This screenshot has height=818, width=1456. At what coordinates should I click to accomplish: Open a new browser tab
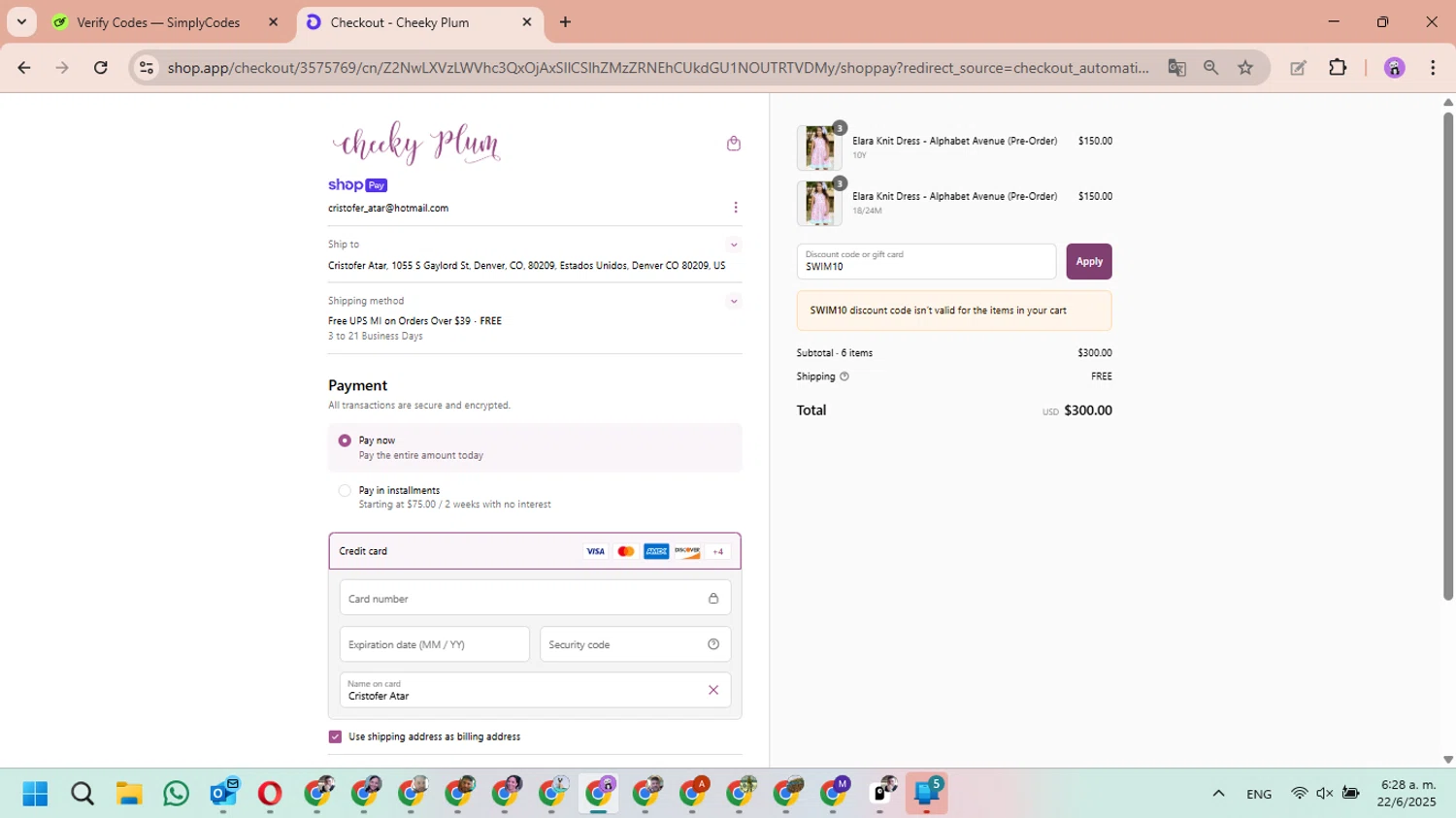tap(565, 22)
